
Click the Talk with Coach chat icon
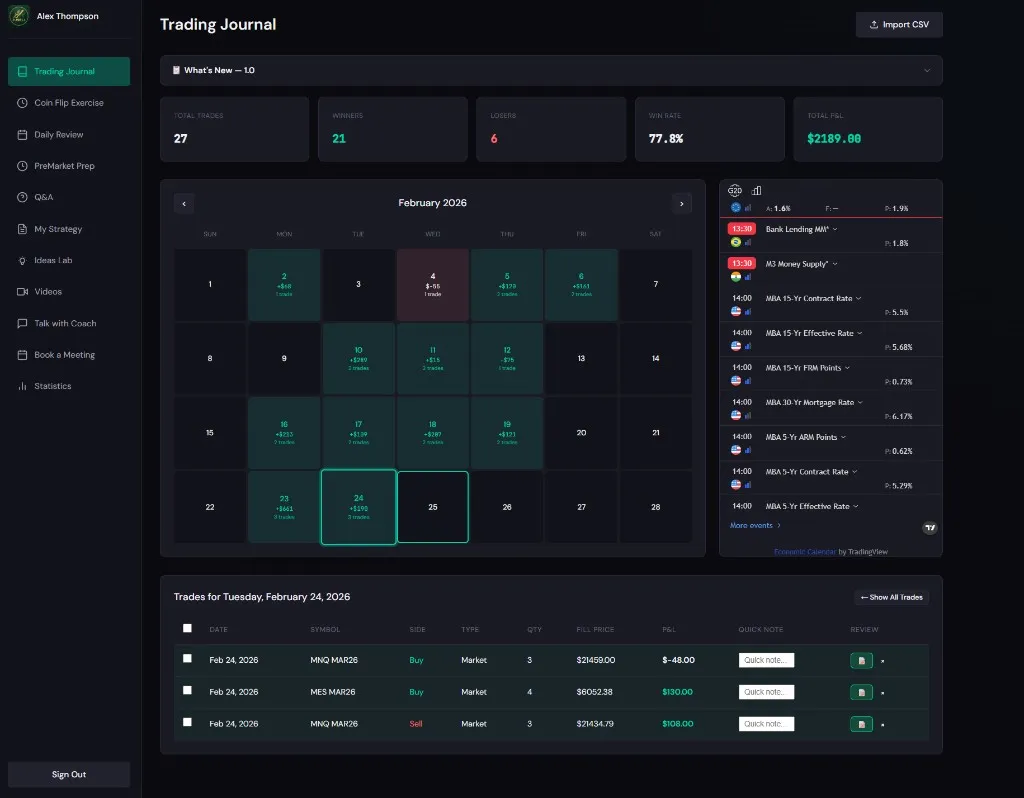click(x=21, y=323)
